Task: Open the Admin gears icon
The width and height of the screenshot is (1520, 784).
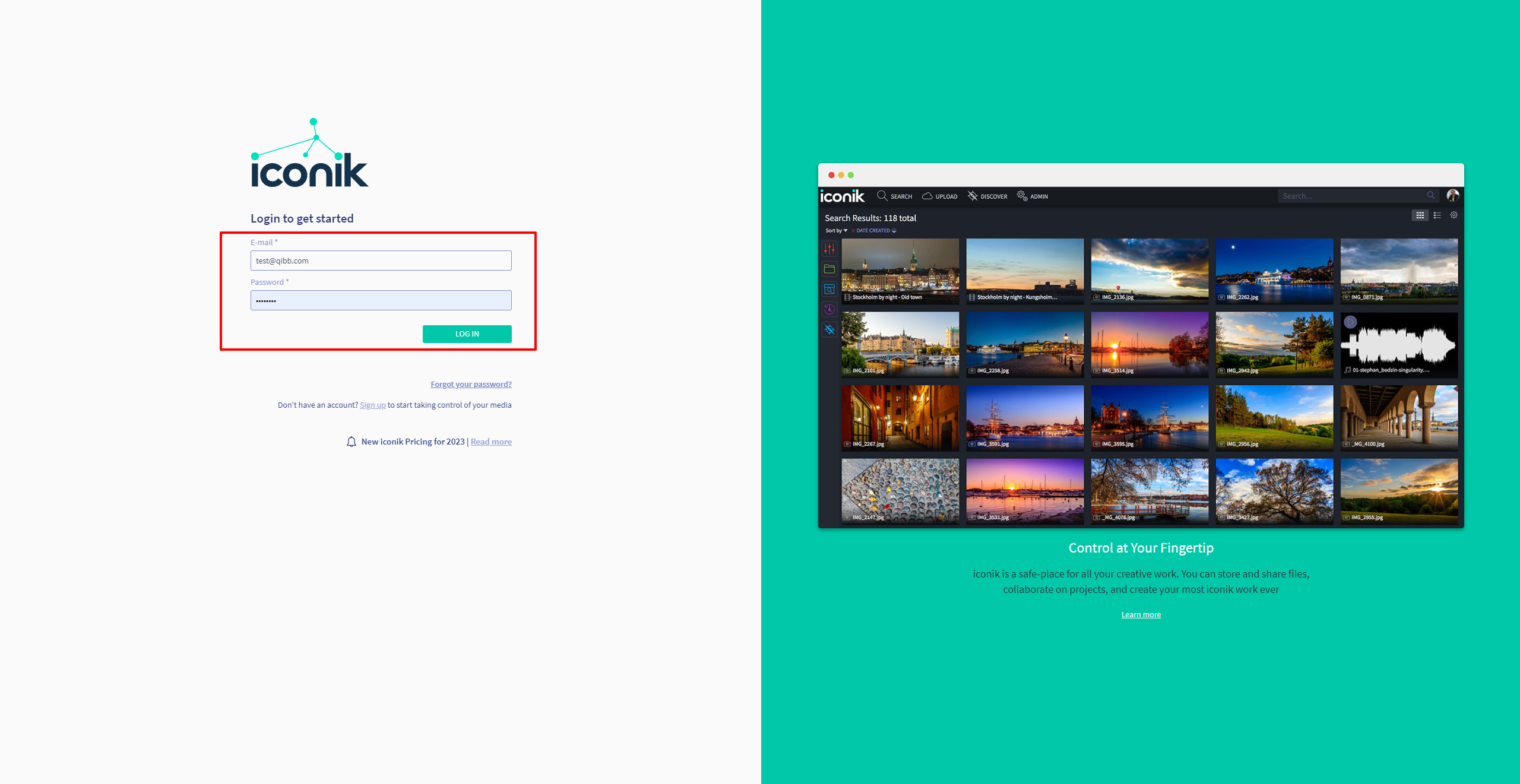Action: [1022, 196]
